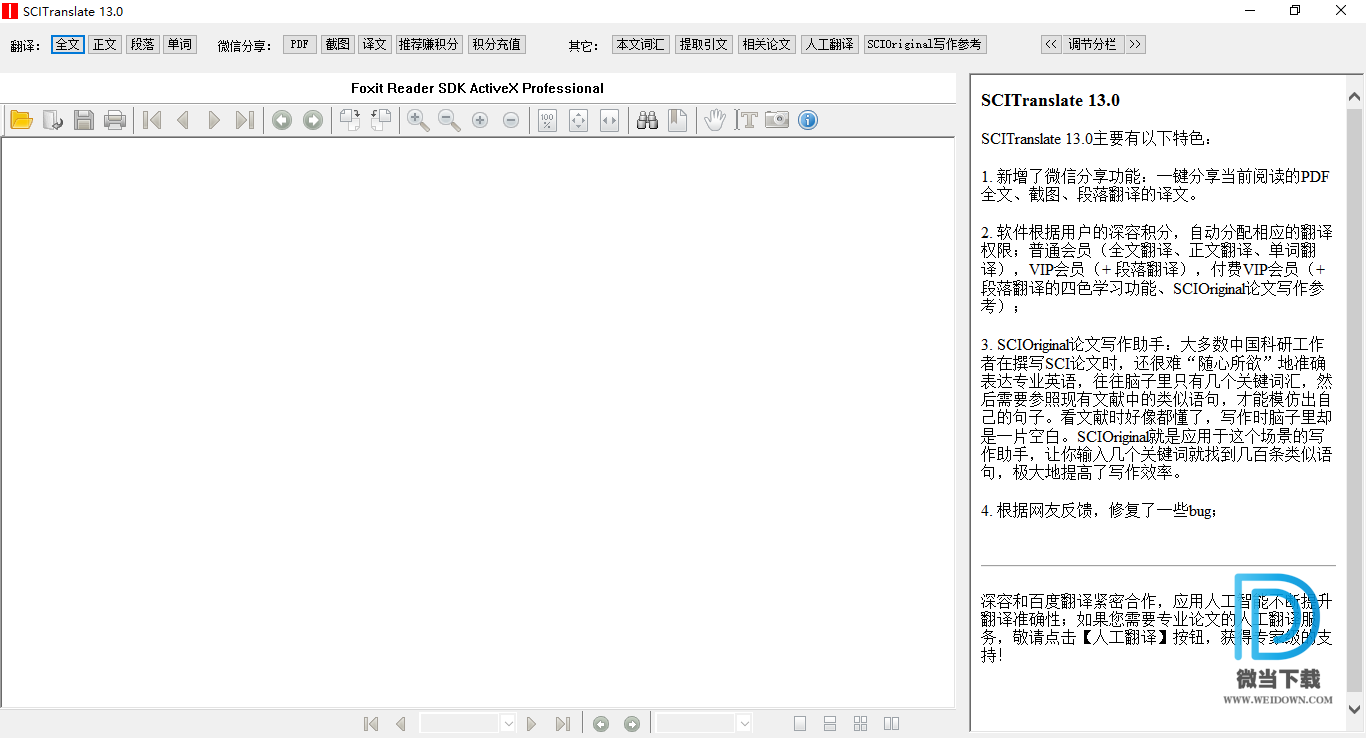1366x738 pixels.
Task: Switch to four-page grid layout icon
Action: tap(861, 723)
